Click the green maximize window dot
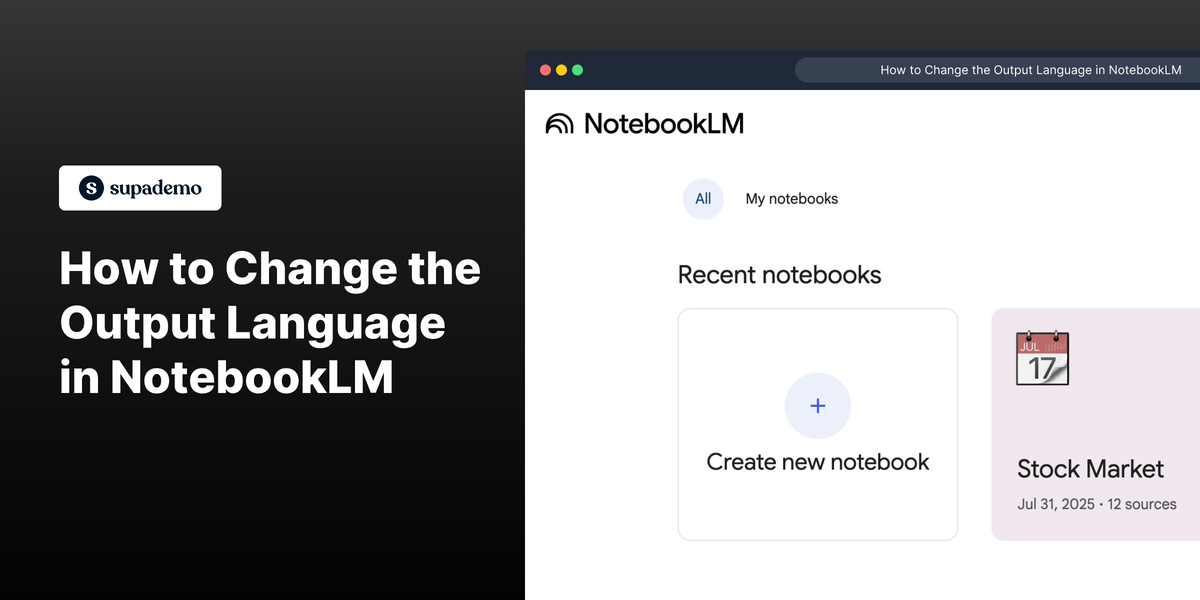1200x600 pixels. coord(577,70)
